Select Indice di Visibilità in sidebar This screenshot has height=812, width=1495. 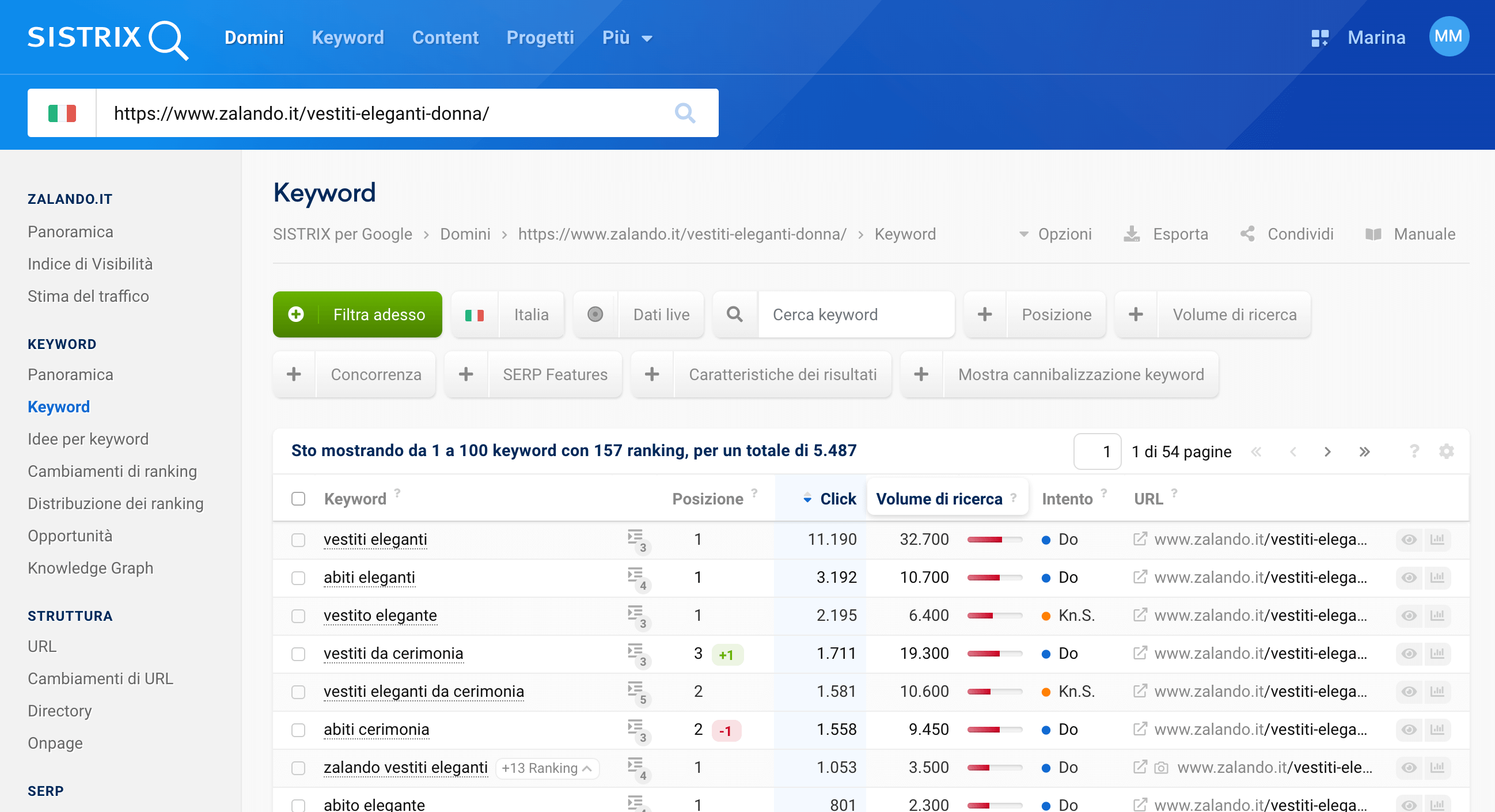(90, 264)
